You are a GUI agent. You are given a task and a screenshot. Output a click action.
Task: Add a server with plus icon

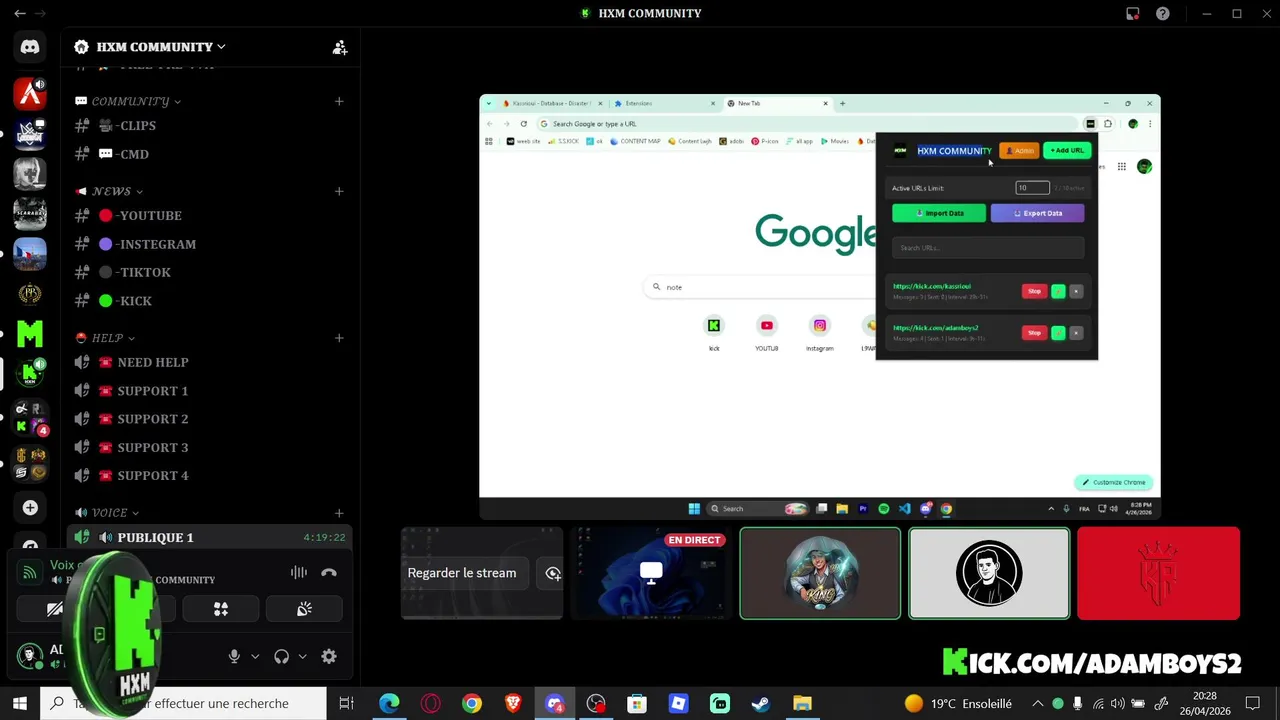coord(30,508)
